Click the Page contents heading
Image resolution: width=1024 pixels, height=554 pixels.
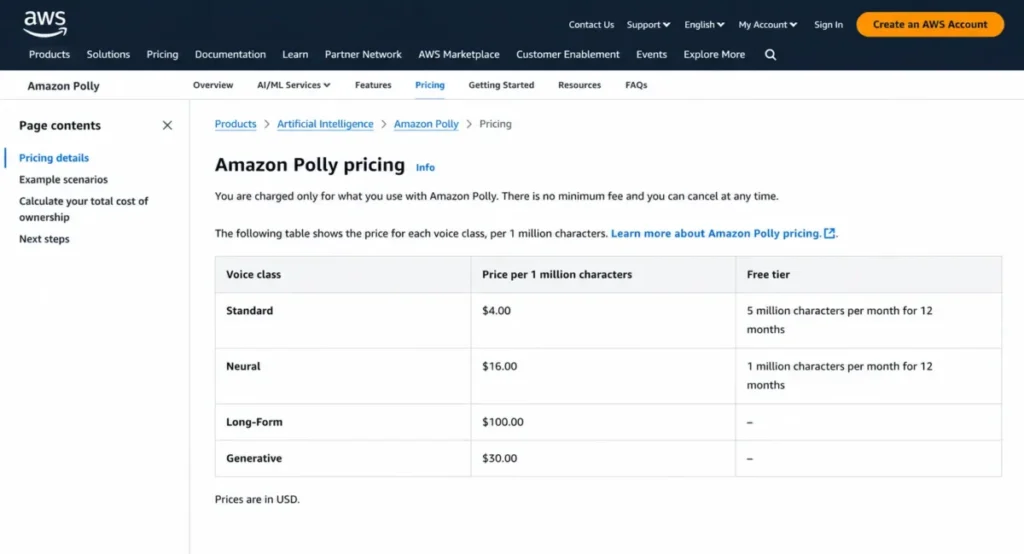pos(59,125)
